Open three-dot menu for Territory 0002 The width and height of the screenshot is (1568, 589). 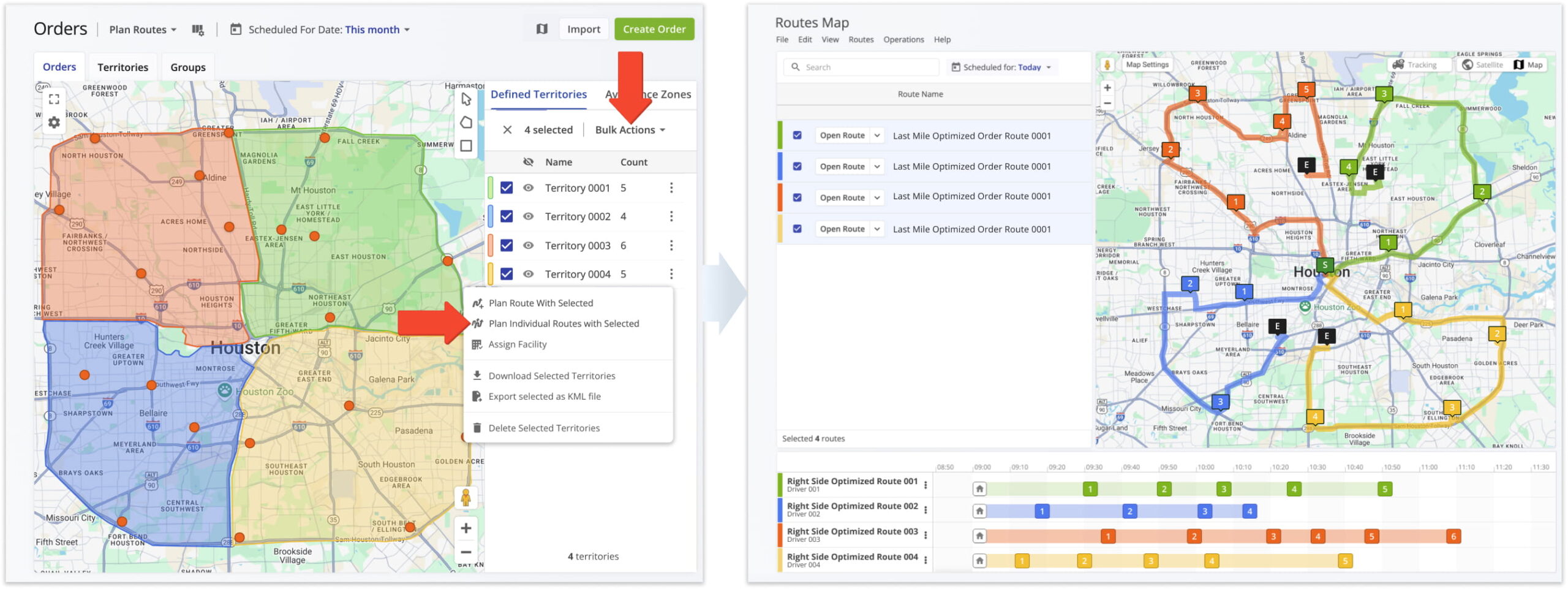(x=671, y=216)
